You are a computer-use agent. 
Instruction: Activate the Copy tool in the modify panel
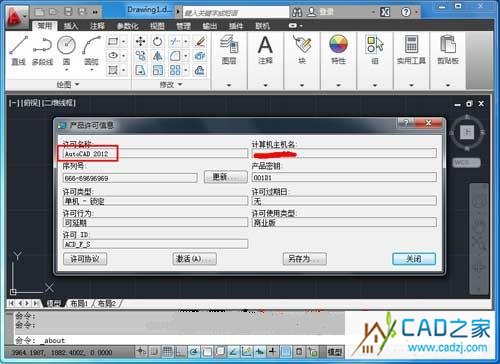coord(140,56)
